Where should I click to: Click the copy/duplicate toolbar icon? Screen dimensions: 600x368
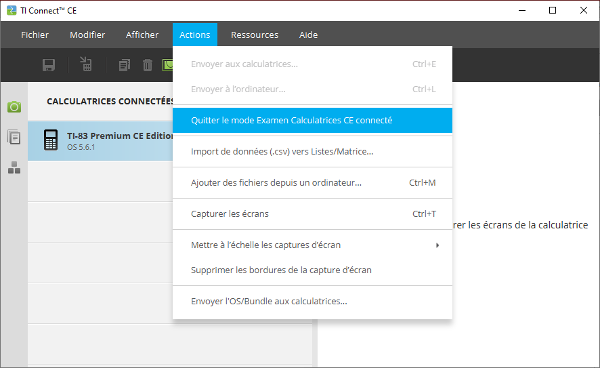[124, 65]
